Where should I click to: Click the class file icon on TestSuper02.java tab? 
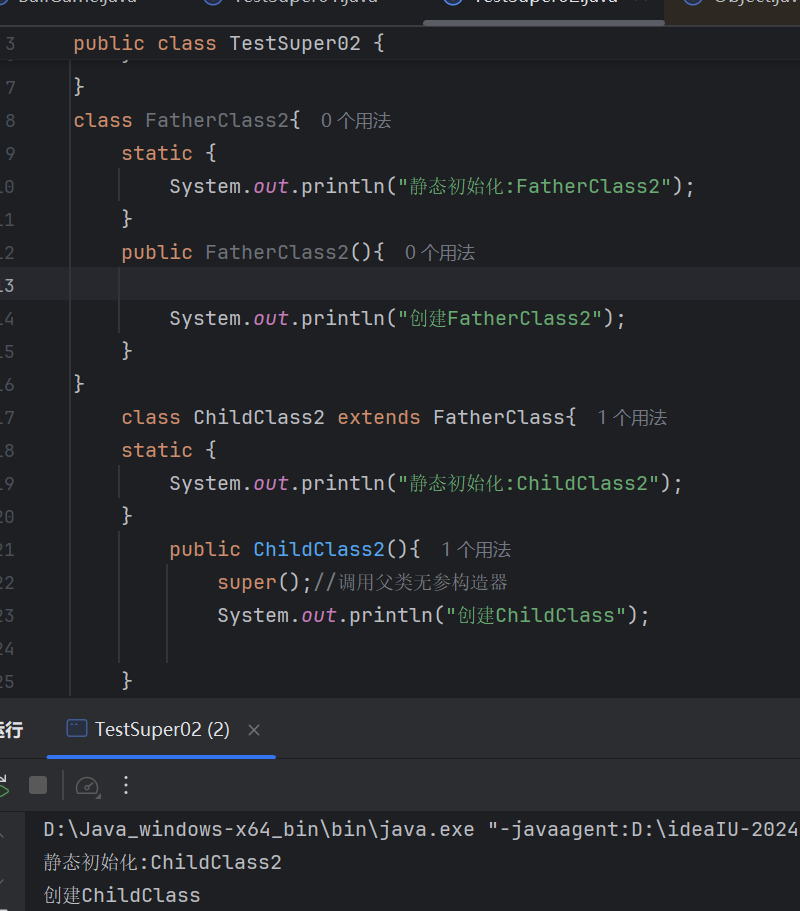click(x=452, y=3)
